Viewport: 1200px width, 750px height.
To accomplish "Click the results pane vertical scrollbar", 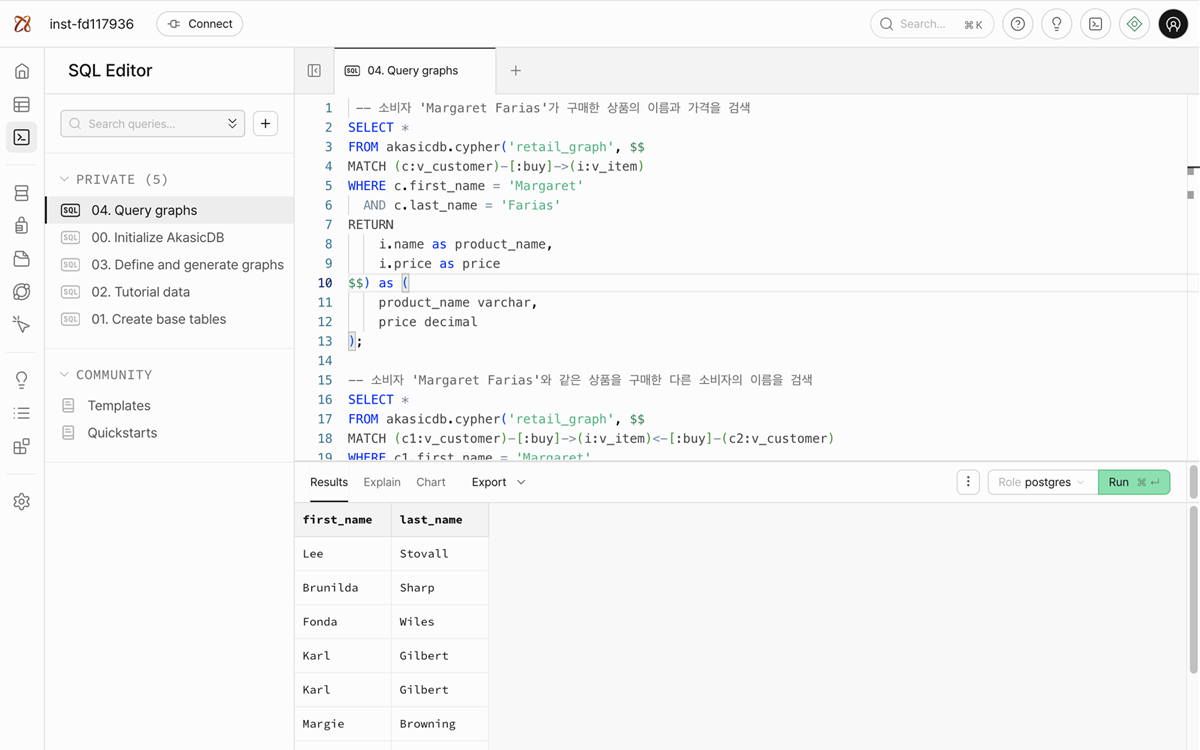I will [1193, 590].
